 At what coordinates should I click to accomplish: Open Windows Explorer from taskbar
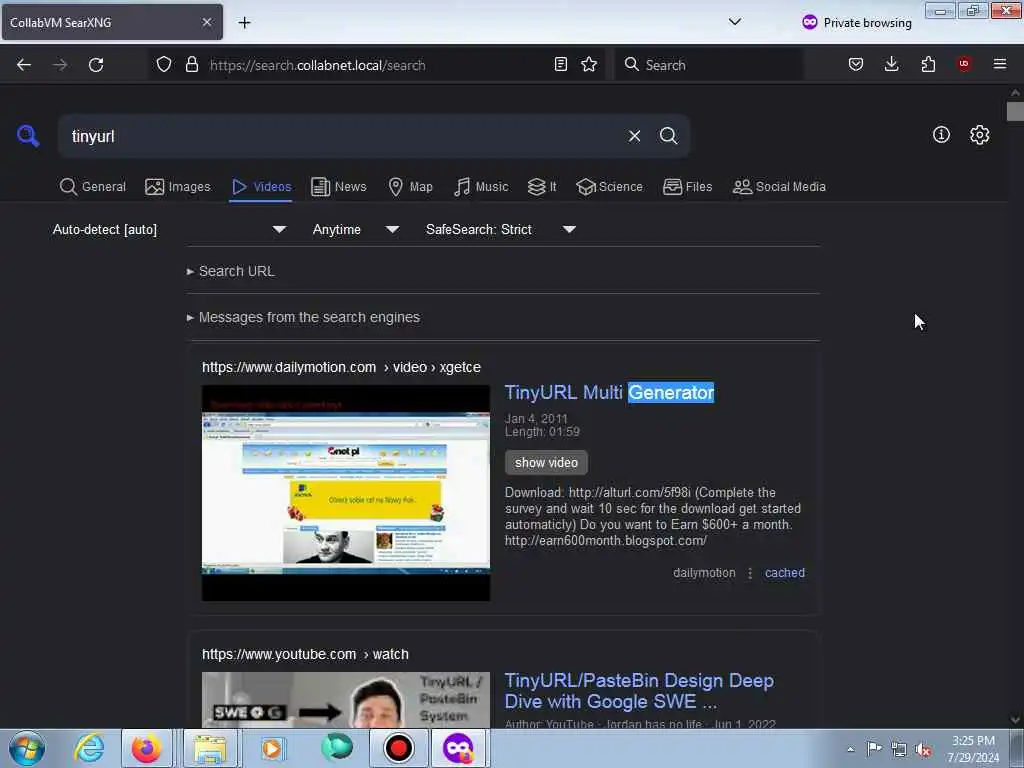click(209, 748)
